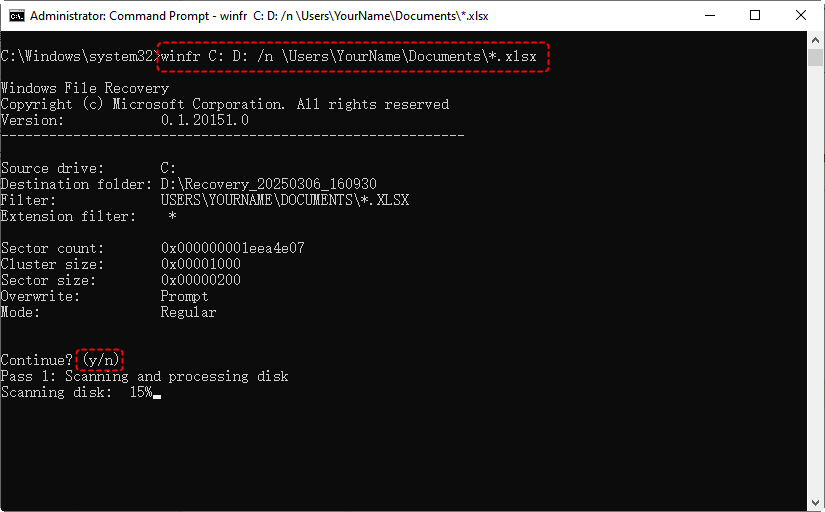Click the Overwrite Prompt setting value
The width and height of the screenshot is (825, 512).
184,296
